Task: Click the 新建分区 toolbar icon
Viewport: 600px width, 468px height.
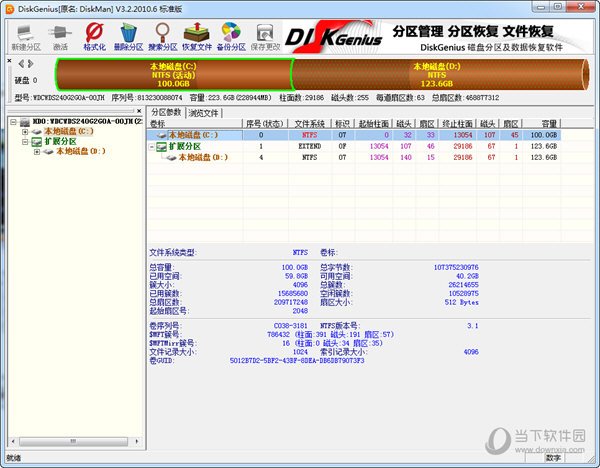Action: click(26, 37)
